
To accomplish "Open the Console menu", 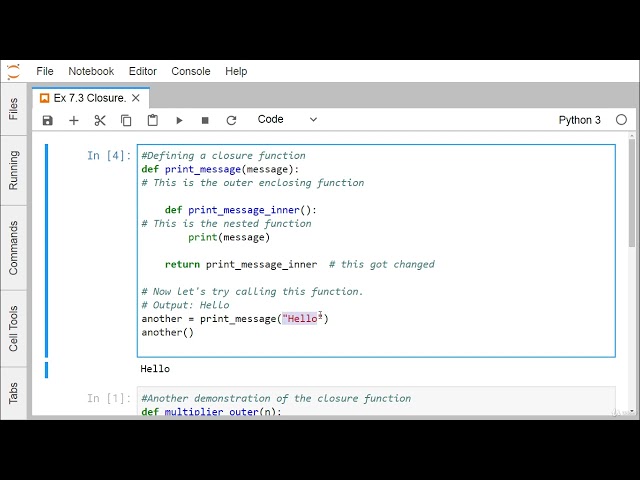I will 191,71.
